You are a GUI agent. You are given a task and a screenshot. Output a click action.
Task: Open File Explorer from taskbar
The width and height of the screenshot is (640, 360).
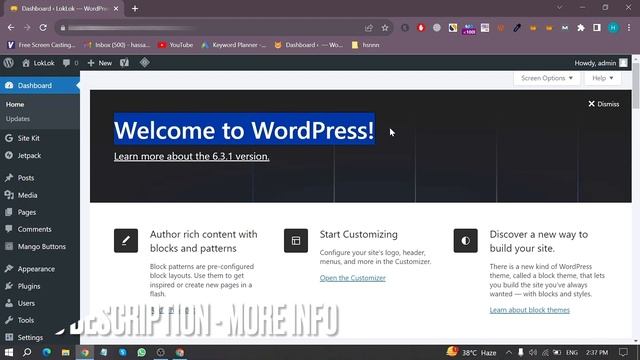click(x=65, y=352)
